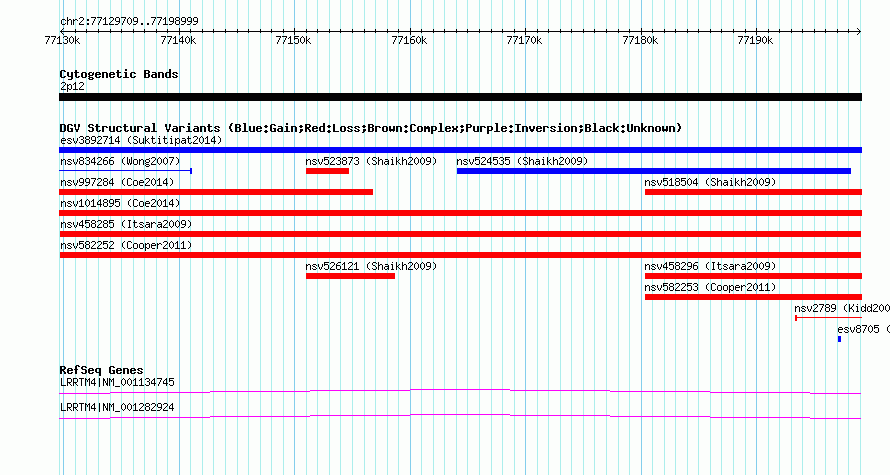This screenshot has width=890, height=475.
Task: Click the nsv582253 red loss bar
Action: click(x=753, y=297)
